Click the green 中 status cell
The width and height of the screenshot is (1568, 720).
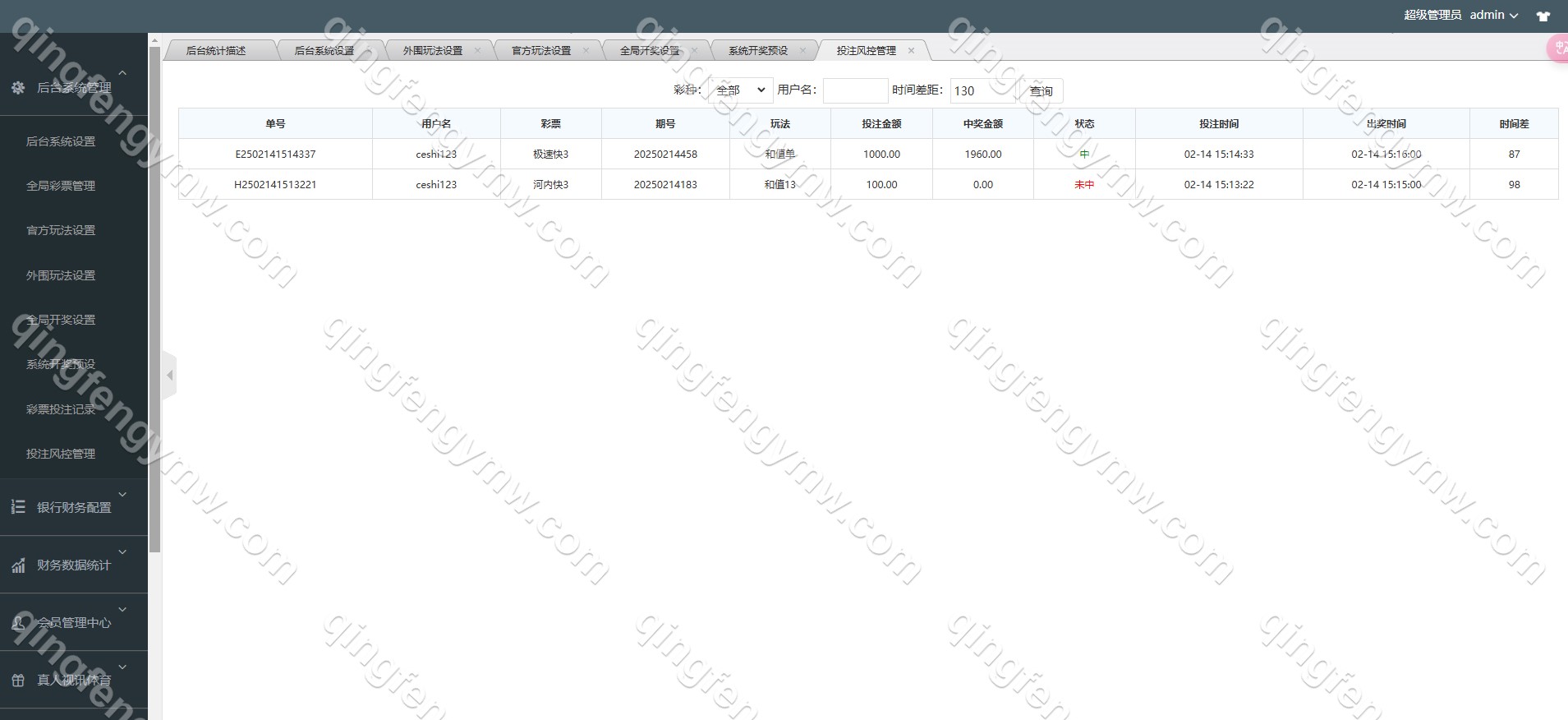[x=1084, y=155]
